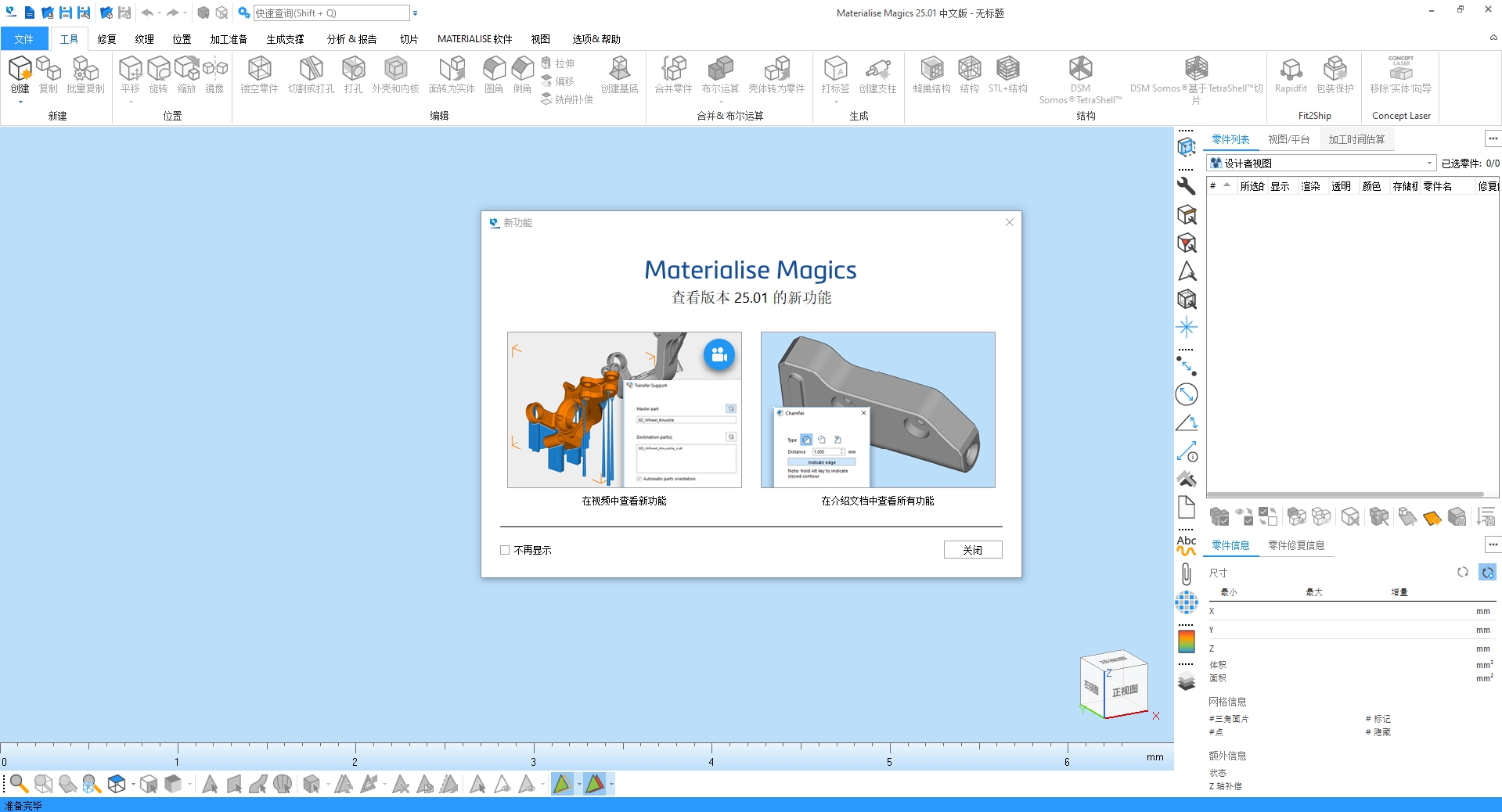Open the 分析 & 报告 ribbon tab
The height and width of the screenshot is (812, 1502).
pyautogui.click(x=352, y=38)
